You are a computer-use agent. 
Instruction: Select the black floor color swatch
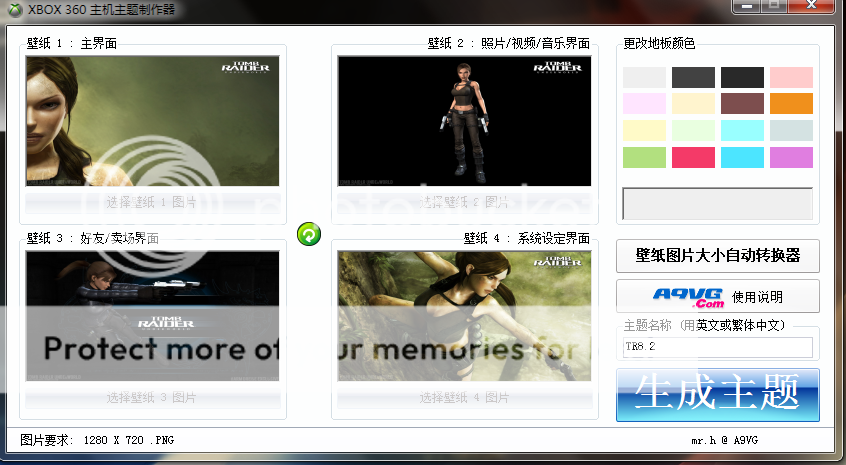pos(742,77)
